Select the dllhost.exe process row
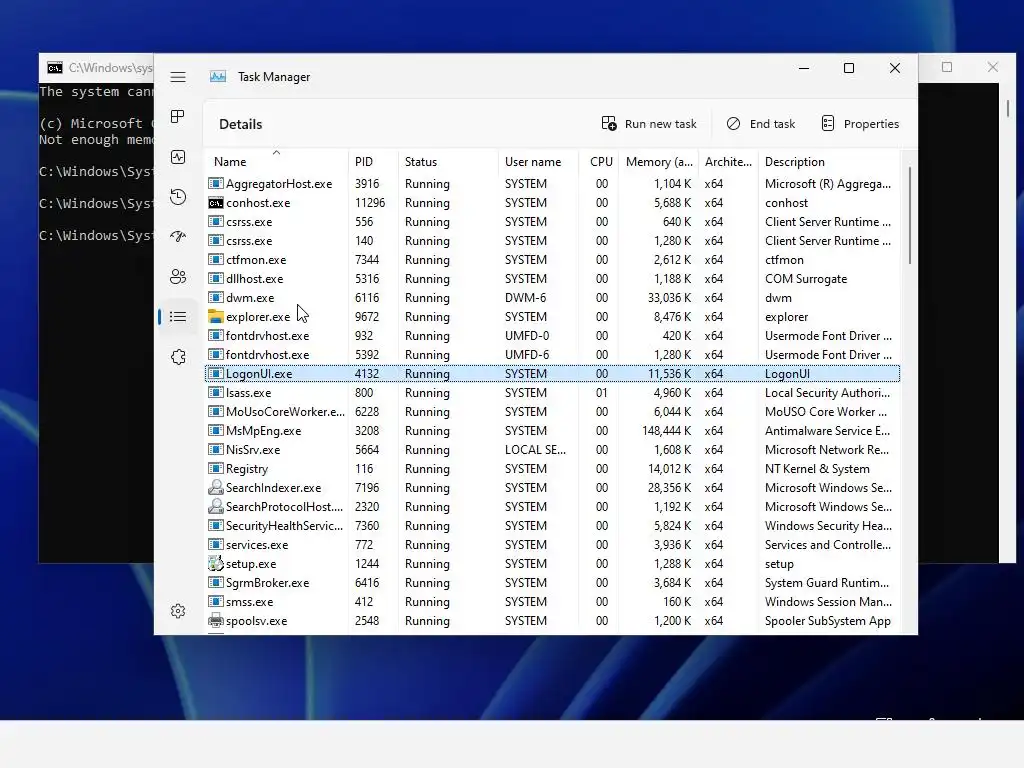This screenshot has height=768, width=1024. [552, 278]
